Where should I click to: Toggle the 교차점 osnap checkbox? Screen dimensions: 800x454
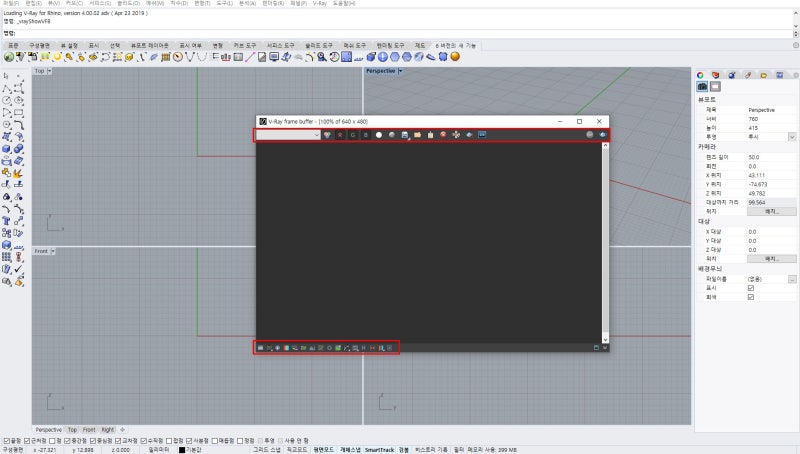pyautogui.click(x=118, y=440)
